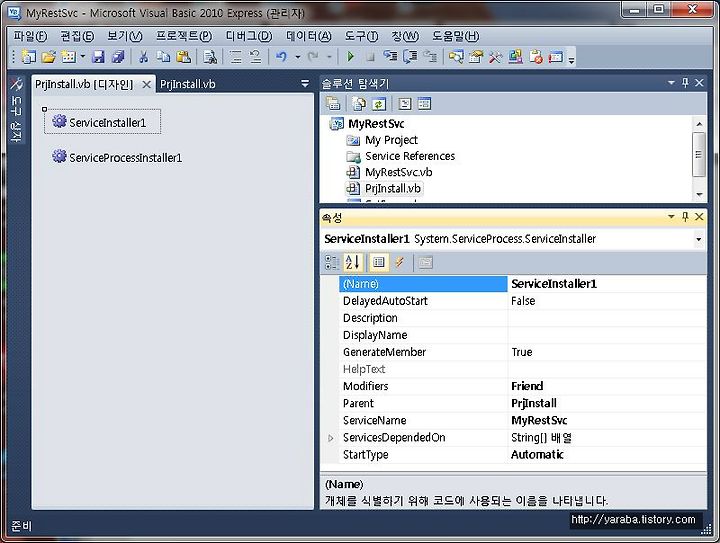Viewport: 720px width, 543px height.
Task: Click the Add New Item toolbar icon
Action: tap(68, 57)
